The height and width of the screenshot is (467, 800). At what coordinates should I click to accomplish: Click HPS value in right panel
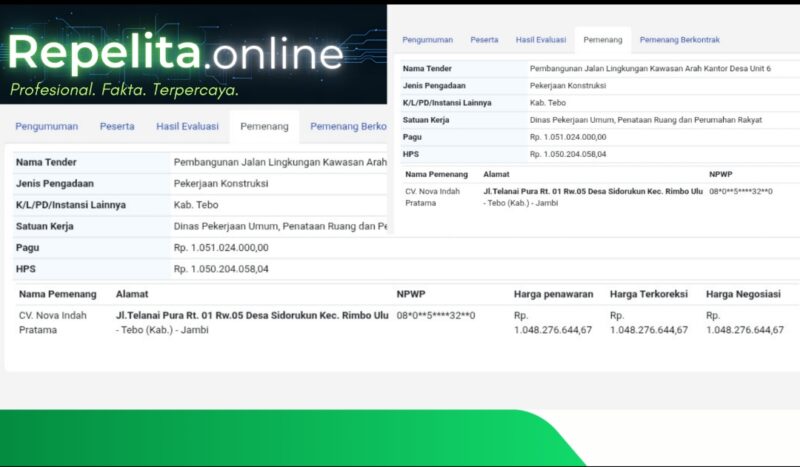coord(568,154)
